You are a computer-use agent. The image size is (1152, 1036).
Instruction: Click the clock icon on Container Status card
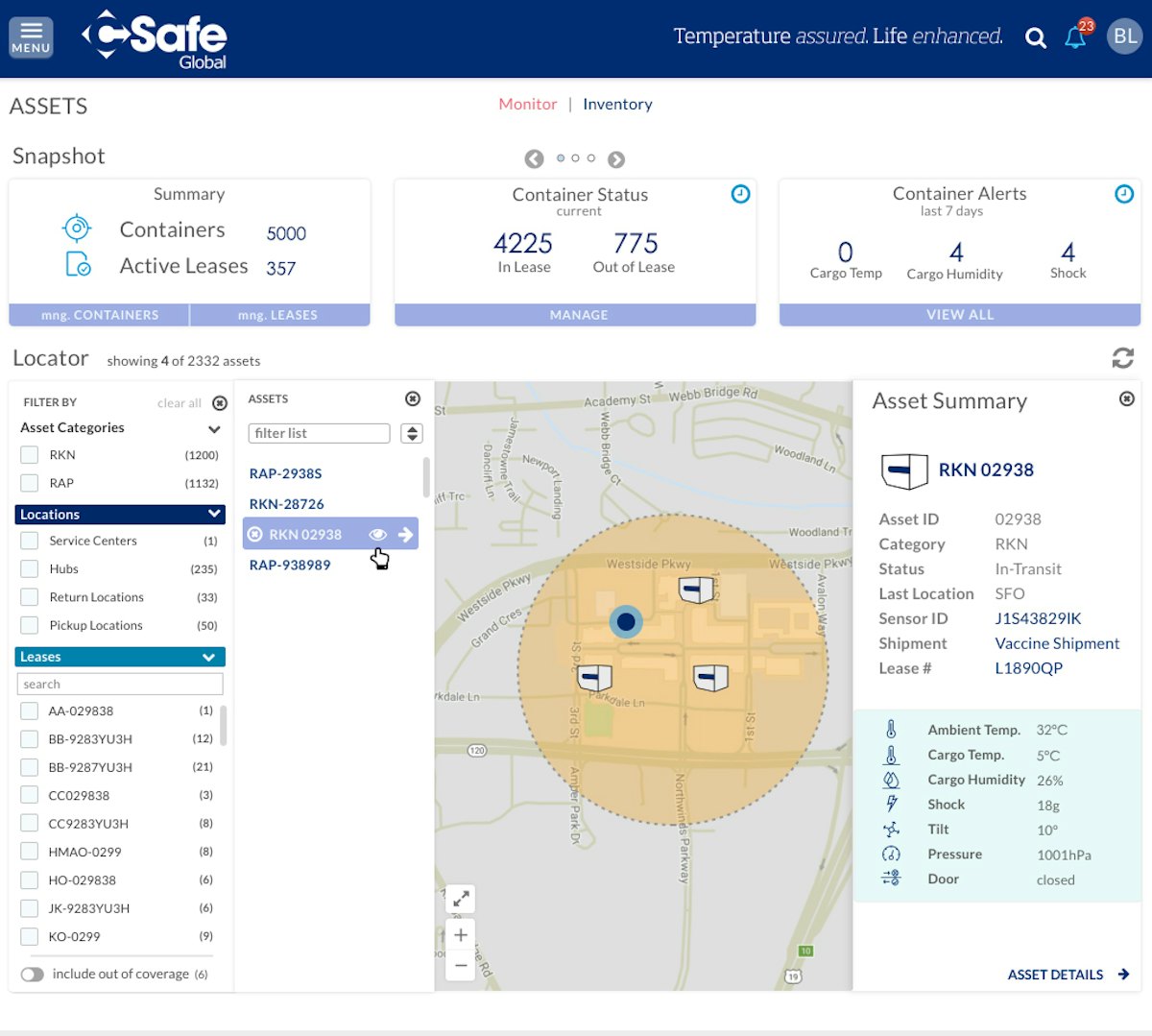740,194
